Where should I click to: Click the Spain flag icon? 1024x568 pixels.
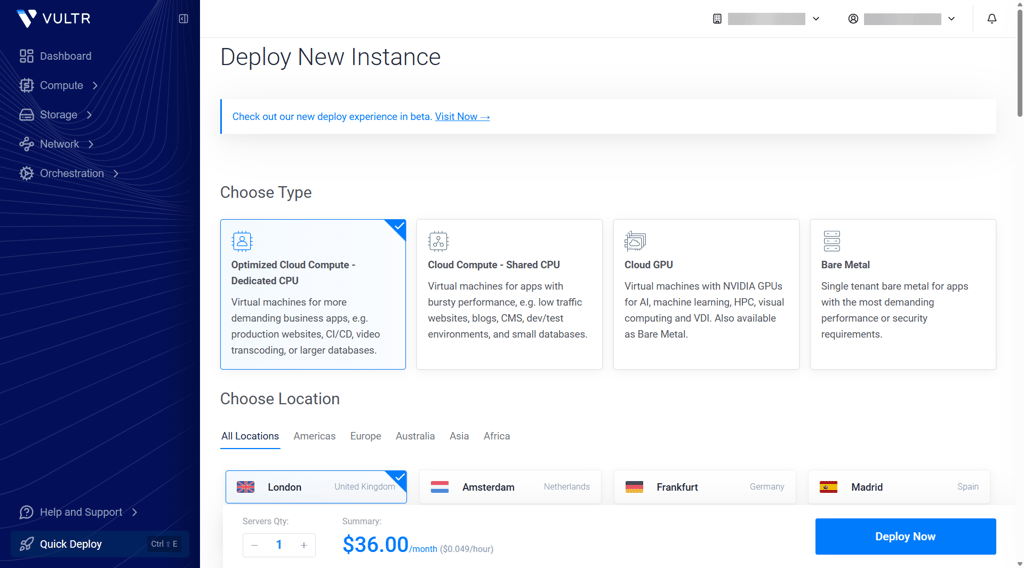tap(828, 487)
